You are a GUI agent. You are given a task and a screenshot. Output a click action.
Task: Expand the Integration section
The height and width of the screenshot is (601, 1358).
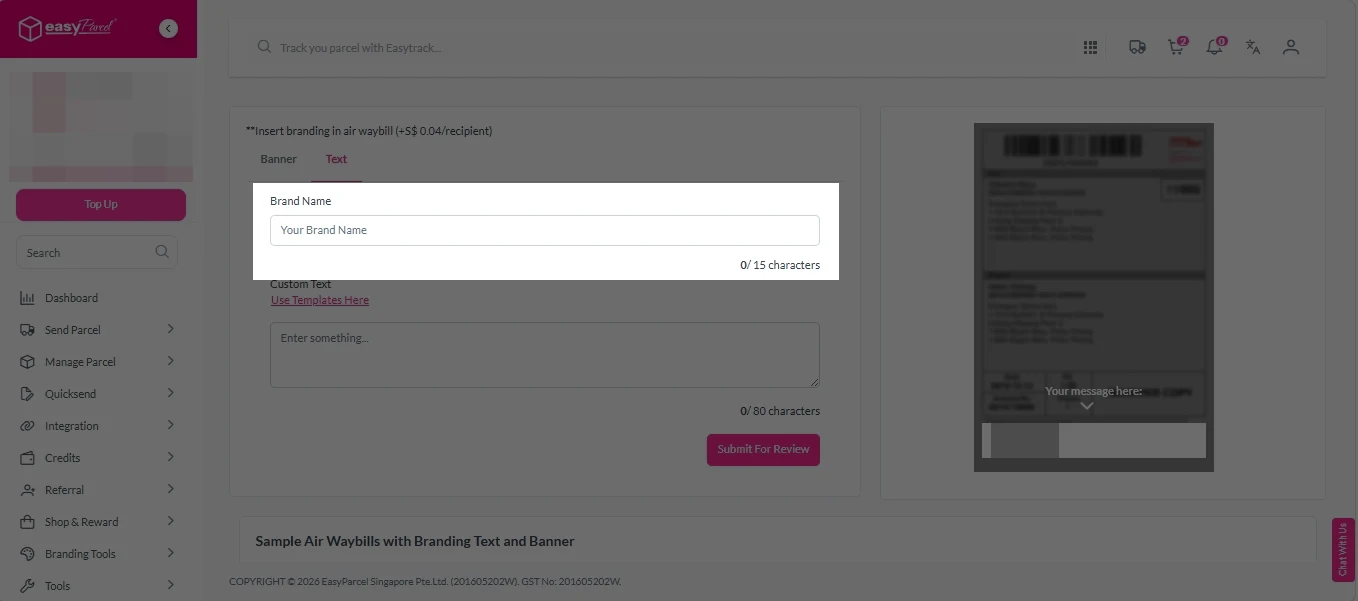click(x=71, y=425)
